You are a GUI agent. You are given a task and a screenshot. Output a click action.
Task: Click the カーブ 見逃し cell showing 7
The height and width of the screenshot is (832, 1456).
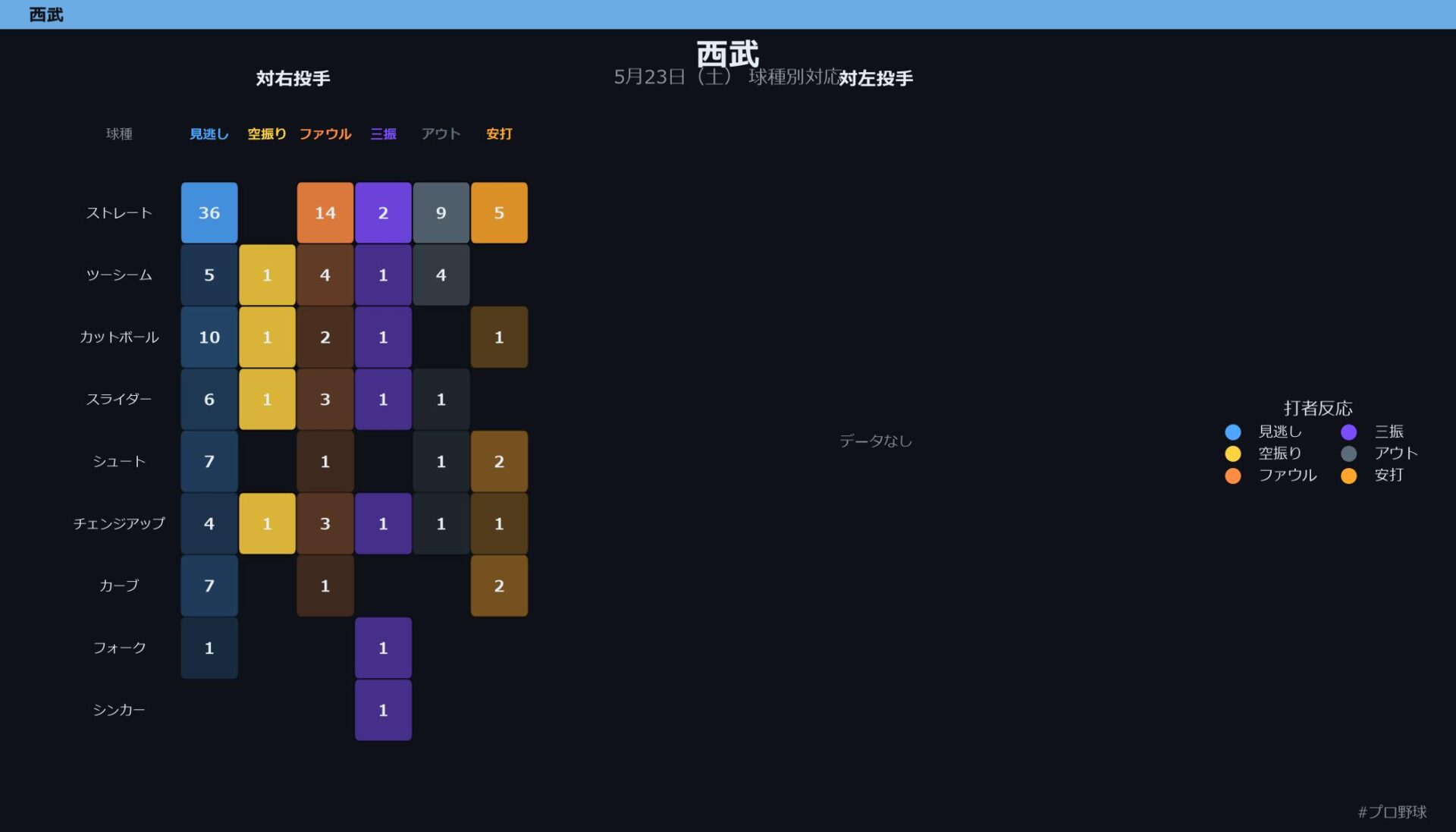click(209, 586)
